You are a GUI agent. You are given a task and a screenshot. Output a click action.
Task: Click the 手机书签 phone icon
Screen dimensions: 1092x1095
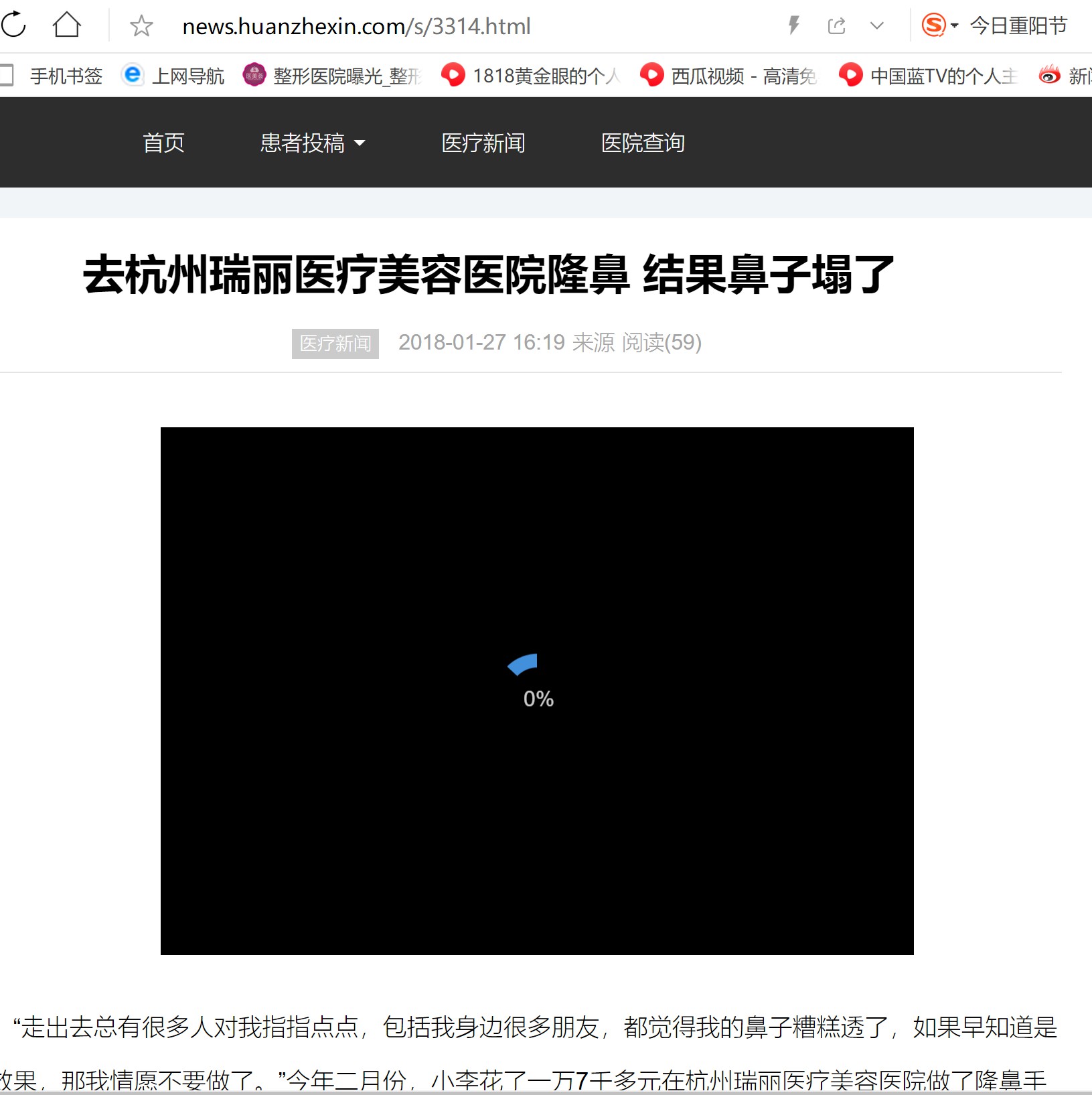coord(6,75)
